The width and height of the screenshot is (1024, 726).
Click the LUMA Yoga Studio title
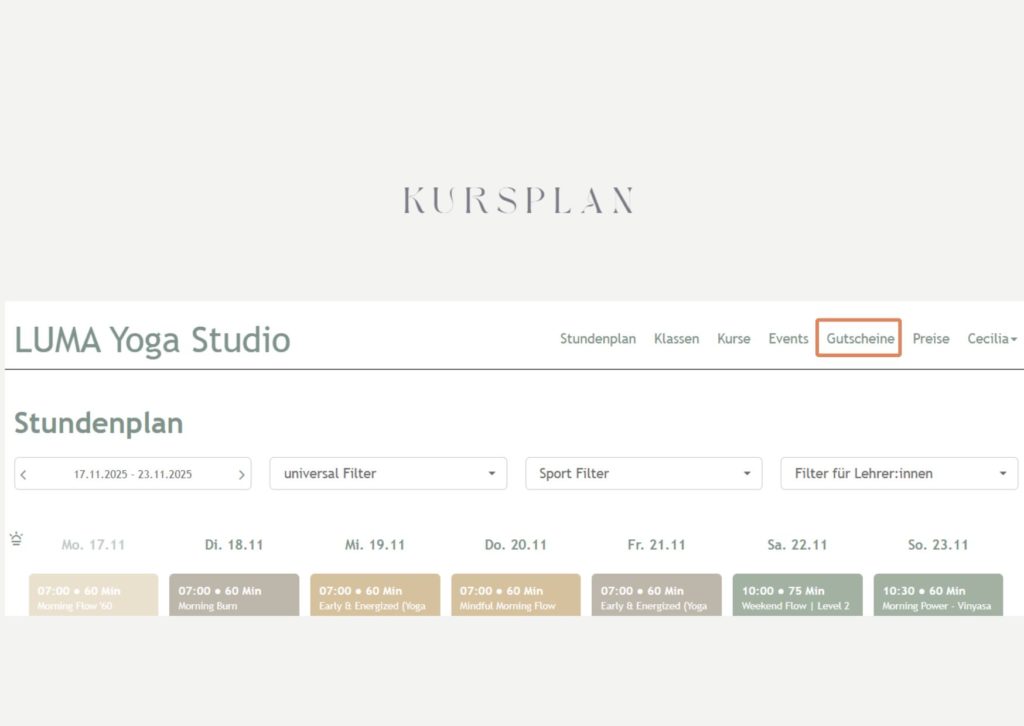coord(152,340)
